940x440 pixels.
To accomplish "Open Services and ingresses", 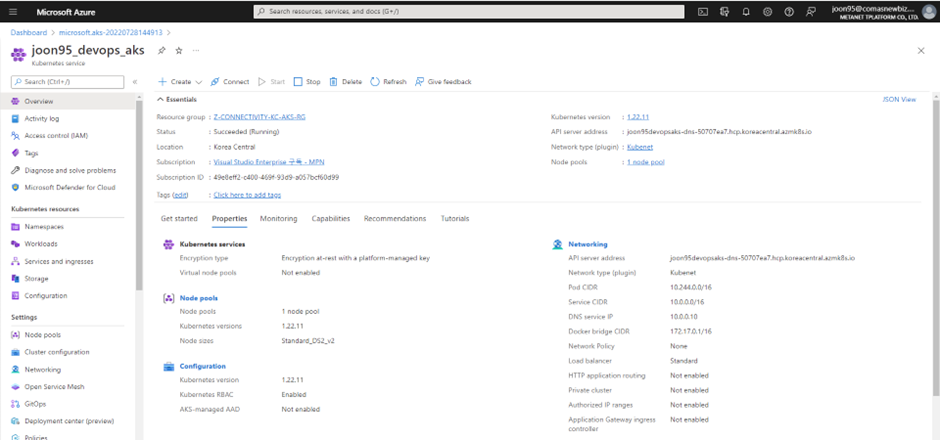I will 59,261.
